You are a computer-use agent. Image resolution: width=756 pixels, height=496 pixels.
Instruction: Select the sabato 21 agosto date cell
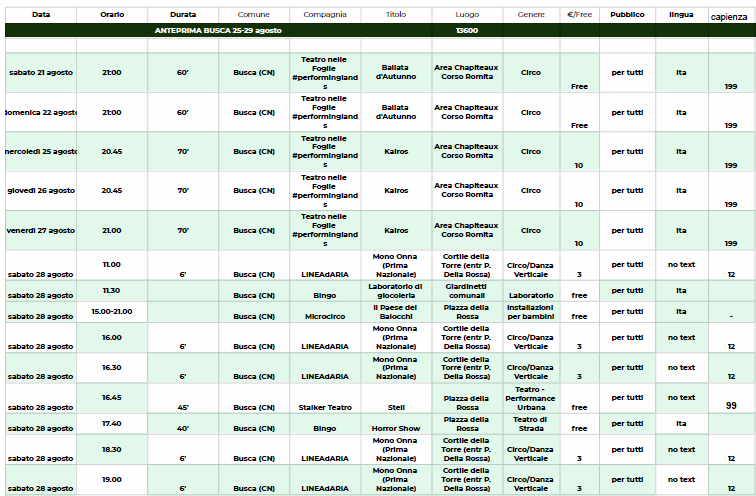41,73
